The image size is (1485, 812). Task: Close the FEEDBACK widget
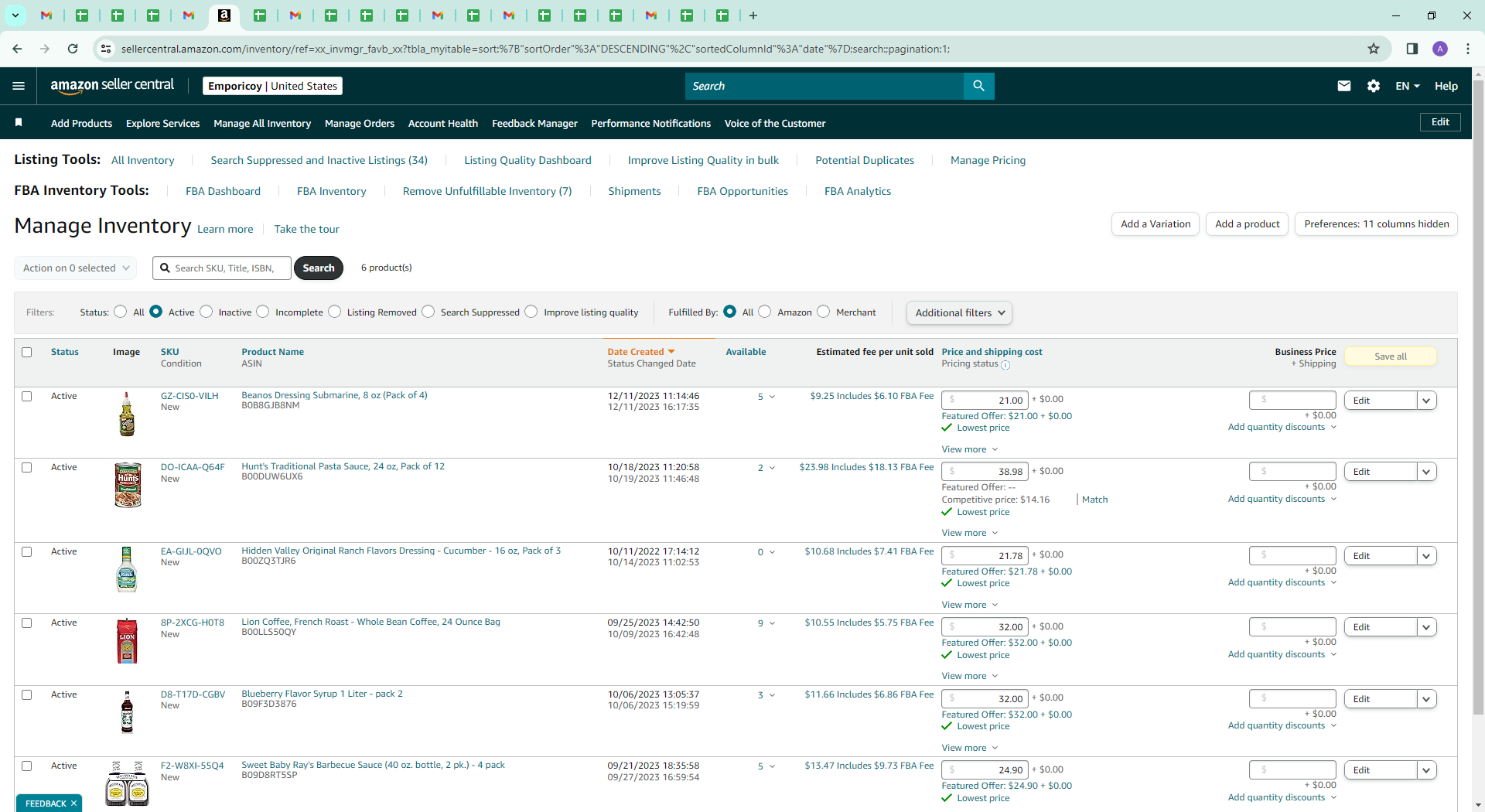coord(73,803)
